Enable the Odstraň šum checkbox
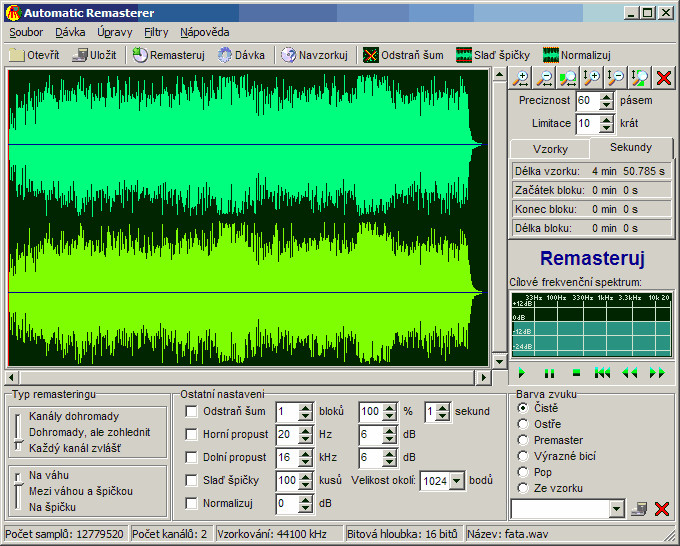The height and width of the screenshot is (546, 680). (x=192, y=411)
